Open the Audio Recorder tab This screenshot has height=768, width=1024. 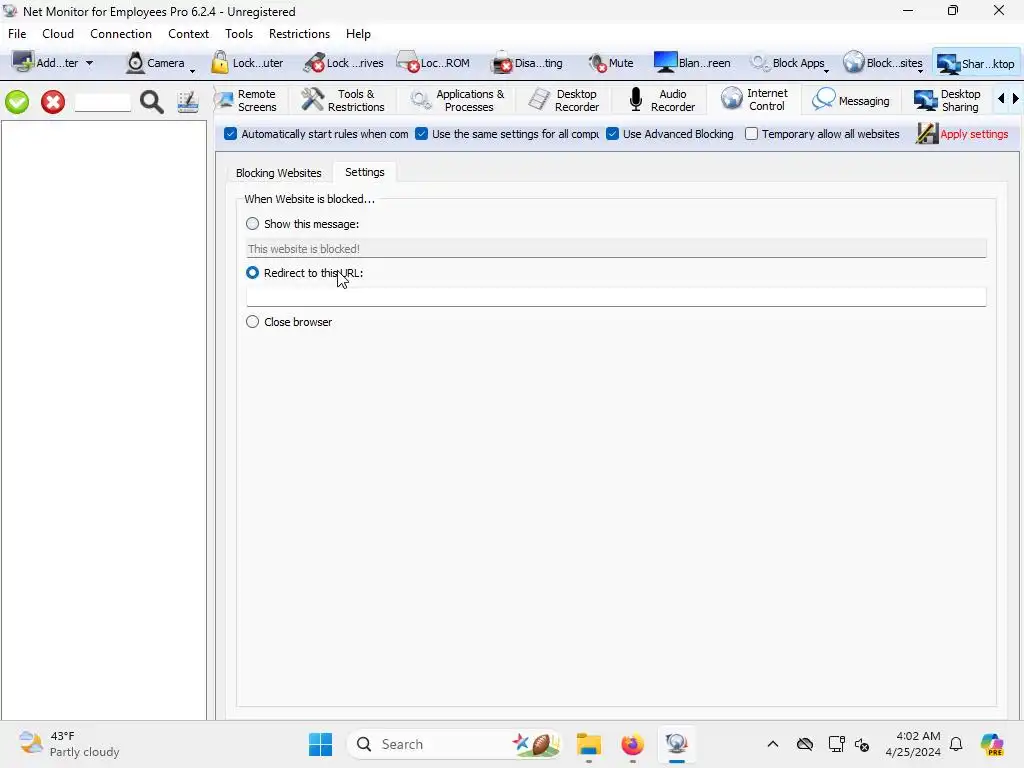(661, 101)
